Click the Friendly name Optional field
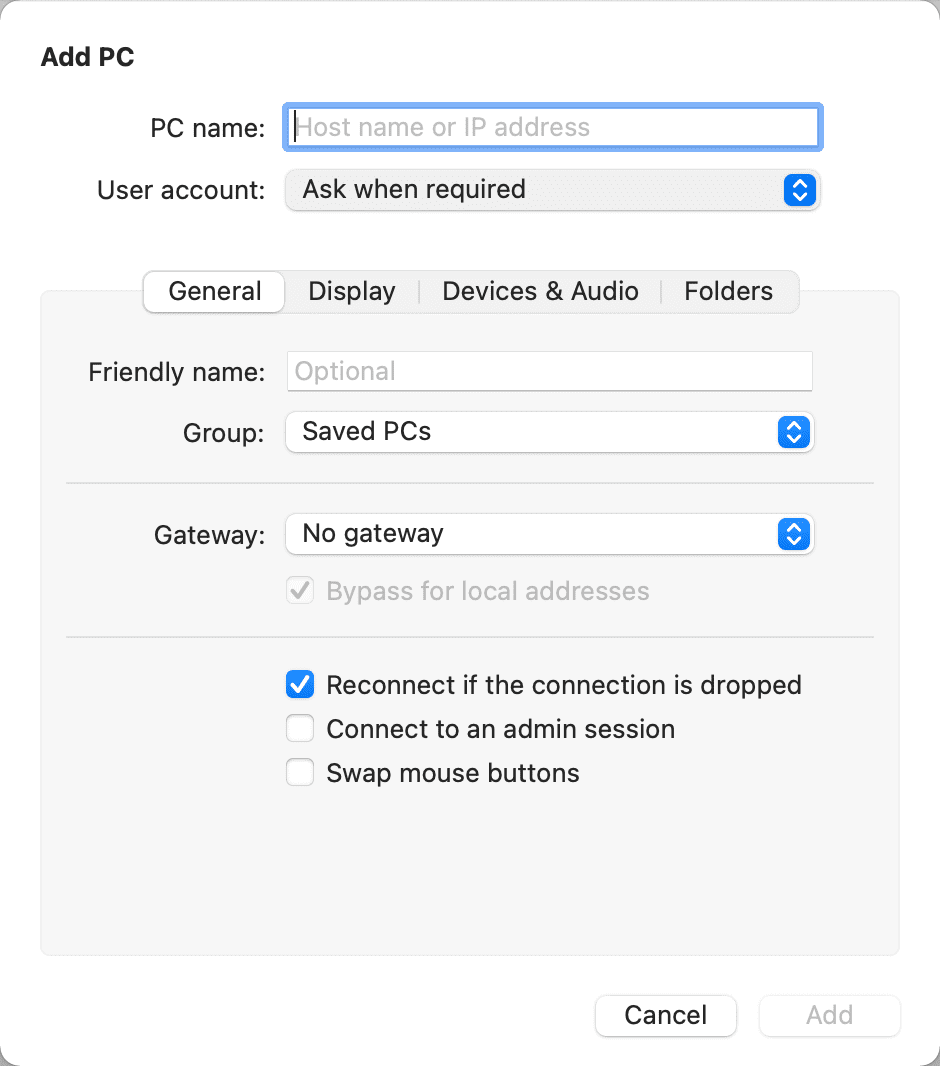This screenshot has height=1066, width=940. click(549, 371)
